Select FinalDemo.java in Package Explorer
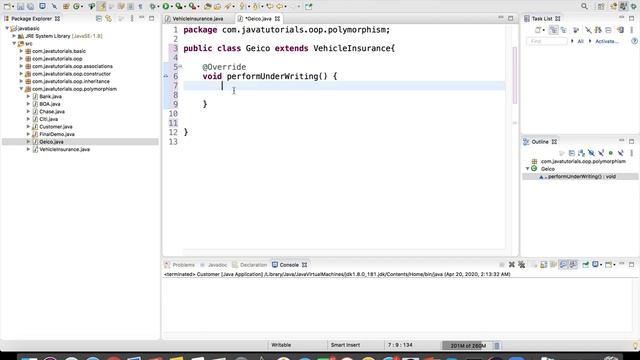This screenshot has width=640, height=360. click(x=57, y=134)
